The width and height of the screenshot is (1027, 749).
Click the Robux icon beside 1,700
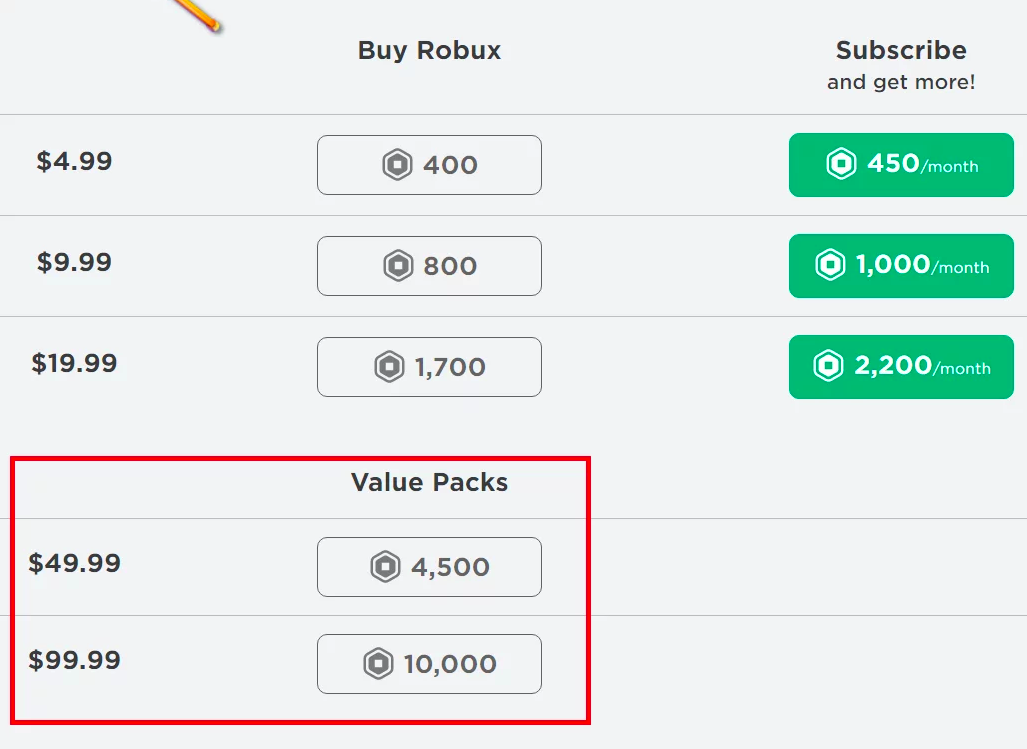point(389,367)
